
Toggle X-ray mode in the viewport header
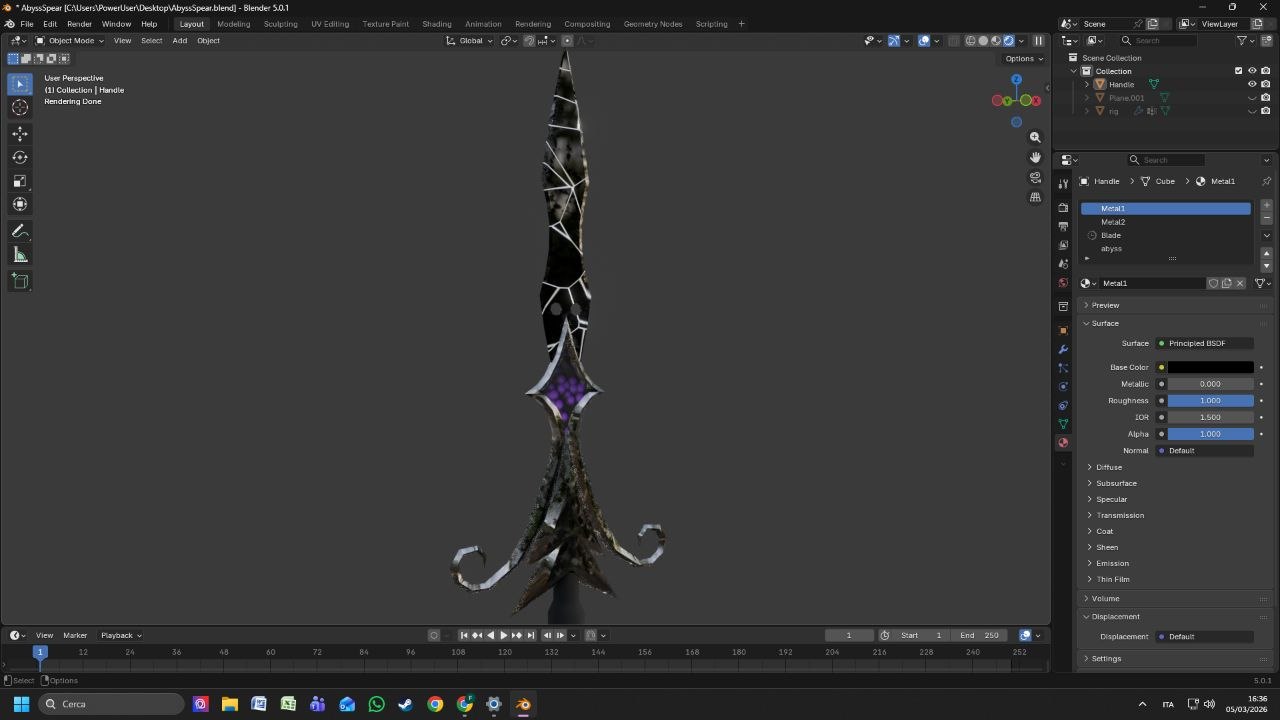point(955,40)
